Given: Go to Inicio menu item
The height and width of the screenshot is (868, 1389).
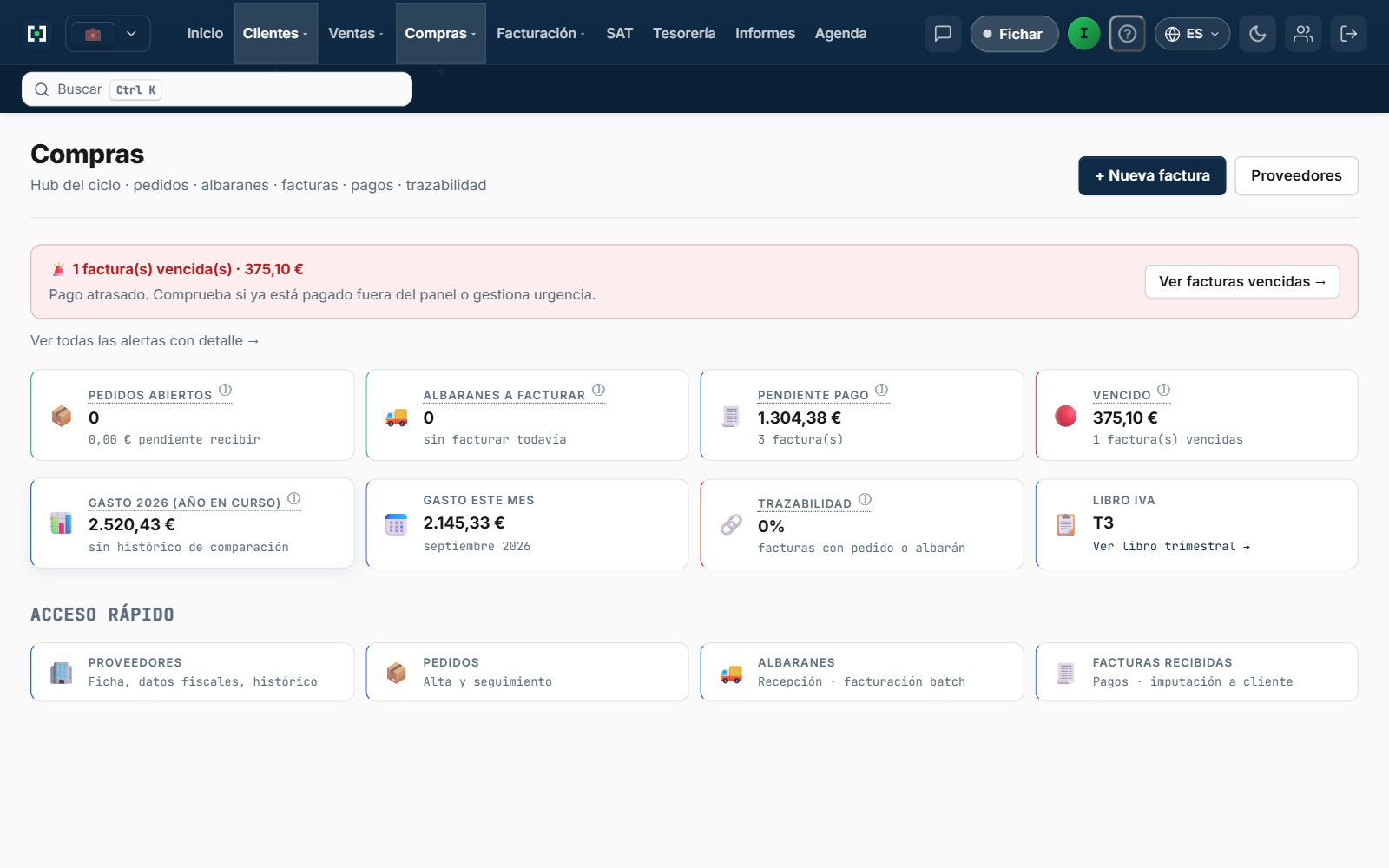Looking at the screenshot, I should (x=205, y=33).
